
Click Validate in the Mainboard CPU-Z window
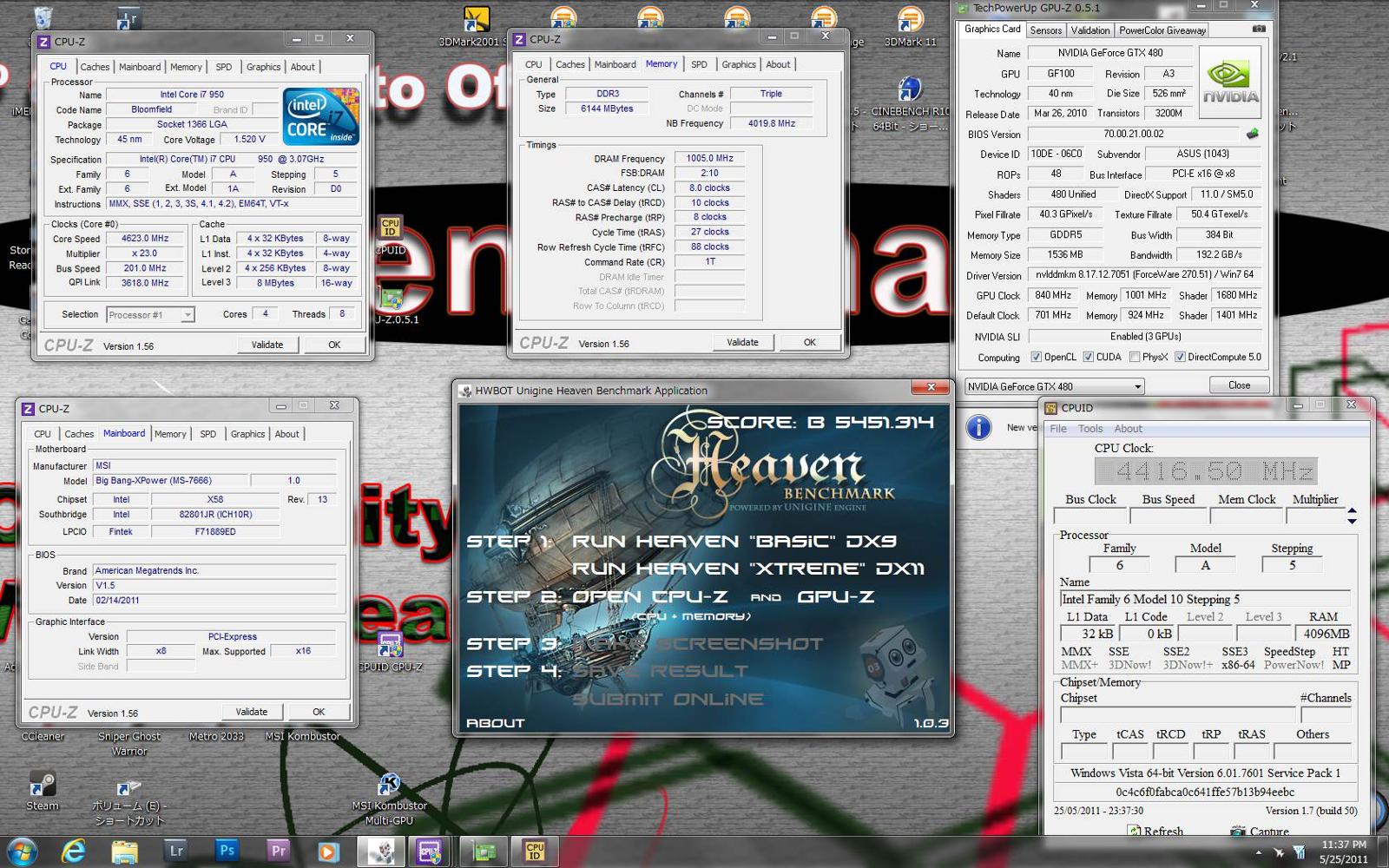click(252, 712)
